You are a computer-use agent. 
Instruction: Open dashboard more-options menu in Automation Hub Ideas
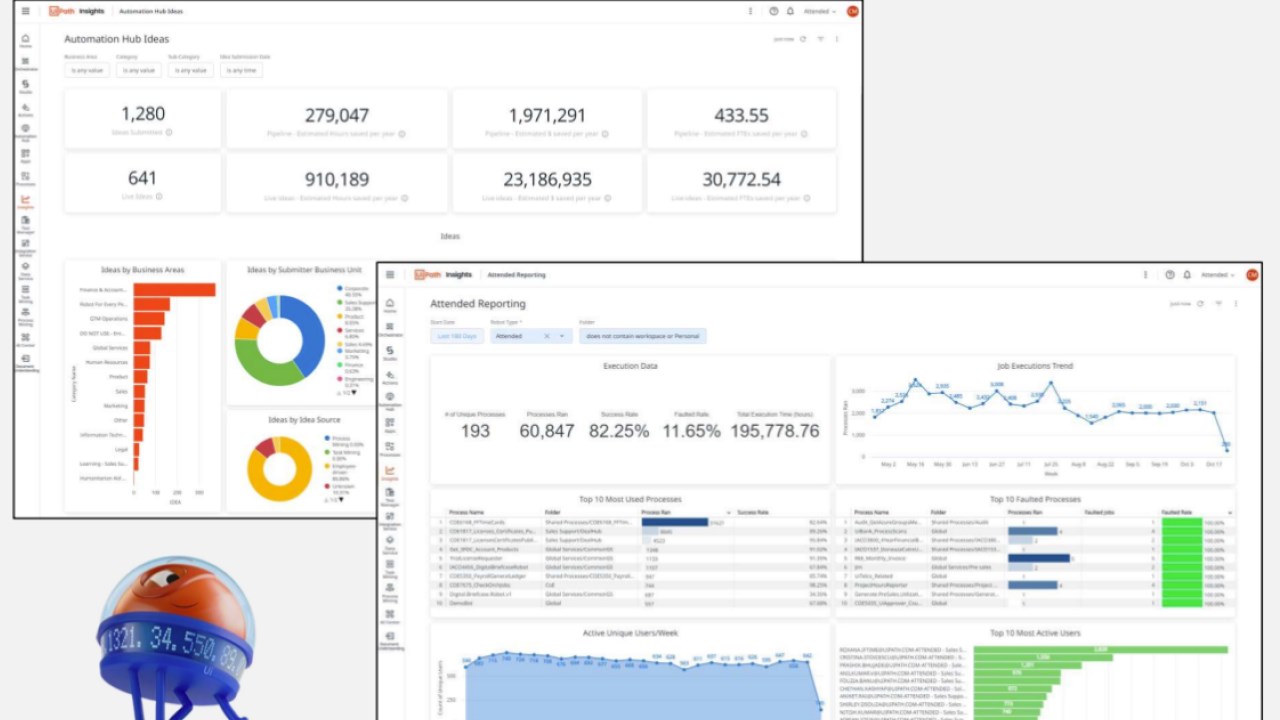(837, 39)
